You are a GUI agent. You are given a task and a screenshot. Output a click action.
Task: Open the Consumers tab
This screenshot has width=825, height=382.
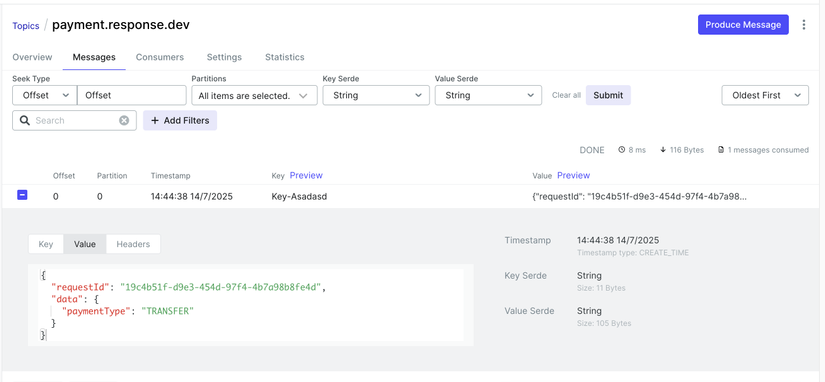(x=160, y=57)
